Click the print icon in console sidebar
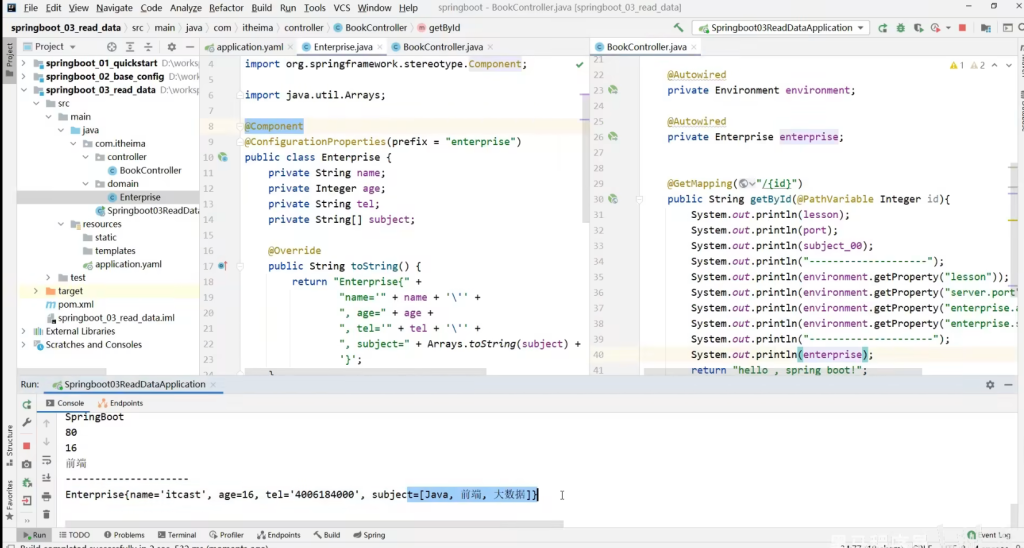 pos(46,497)
